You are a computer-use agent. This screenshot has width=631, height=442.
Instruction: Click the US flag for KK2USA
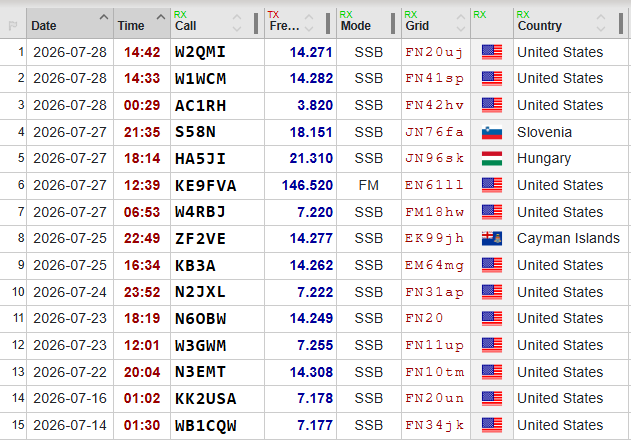click(x=492, y=399)
